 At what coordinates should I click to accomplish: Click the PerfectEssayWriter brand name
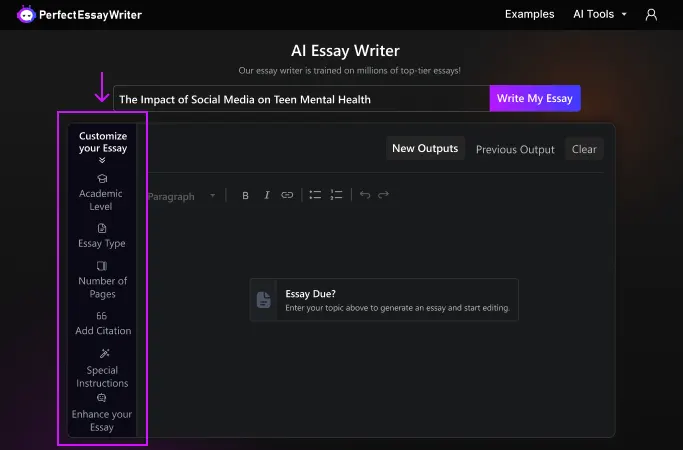pos(91,15)
